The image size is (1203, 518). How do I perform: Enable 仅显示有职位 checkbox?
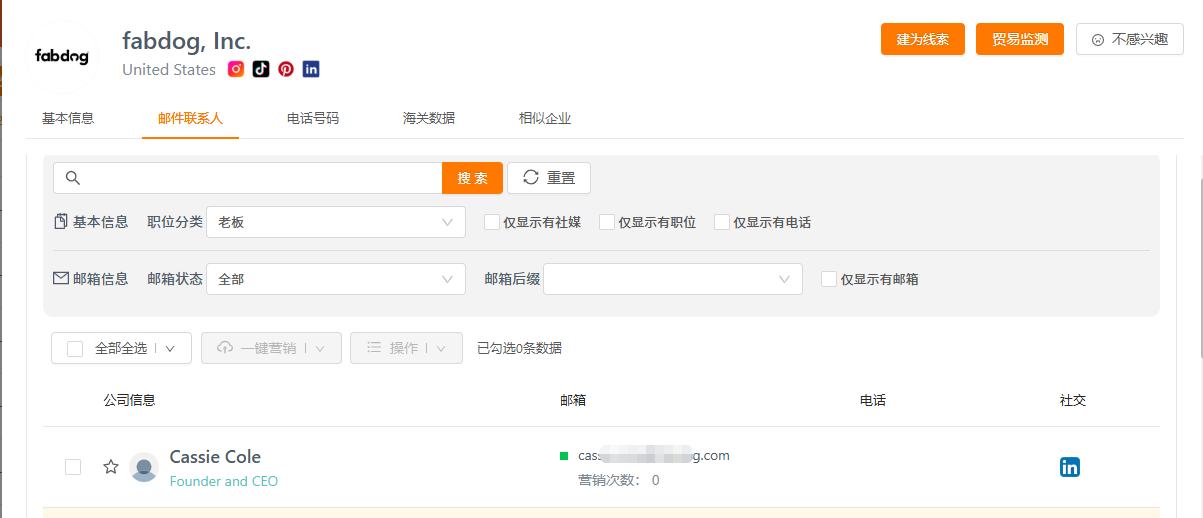pyautogui.click(x=607, y=222)
